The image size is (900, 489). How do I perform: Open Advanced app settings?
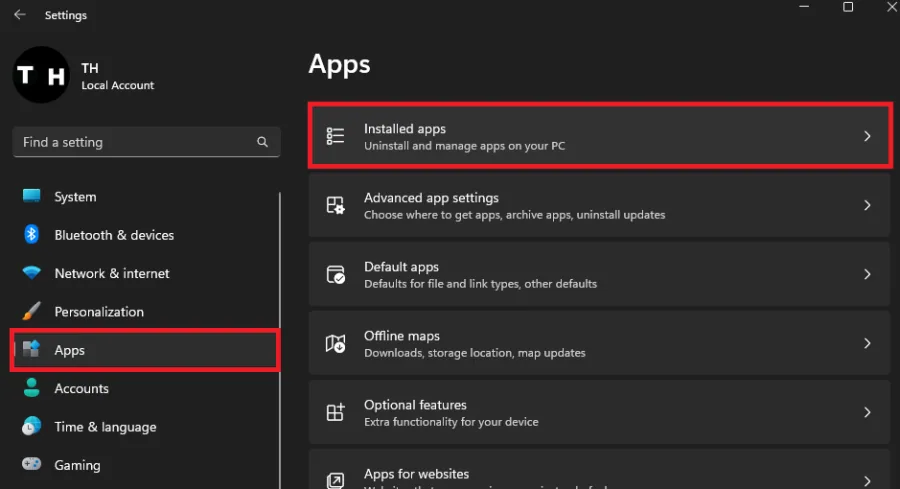pos(599,205)
